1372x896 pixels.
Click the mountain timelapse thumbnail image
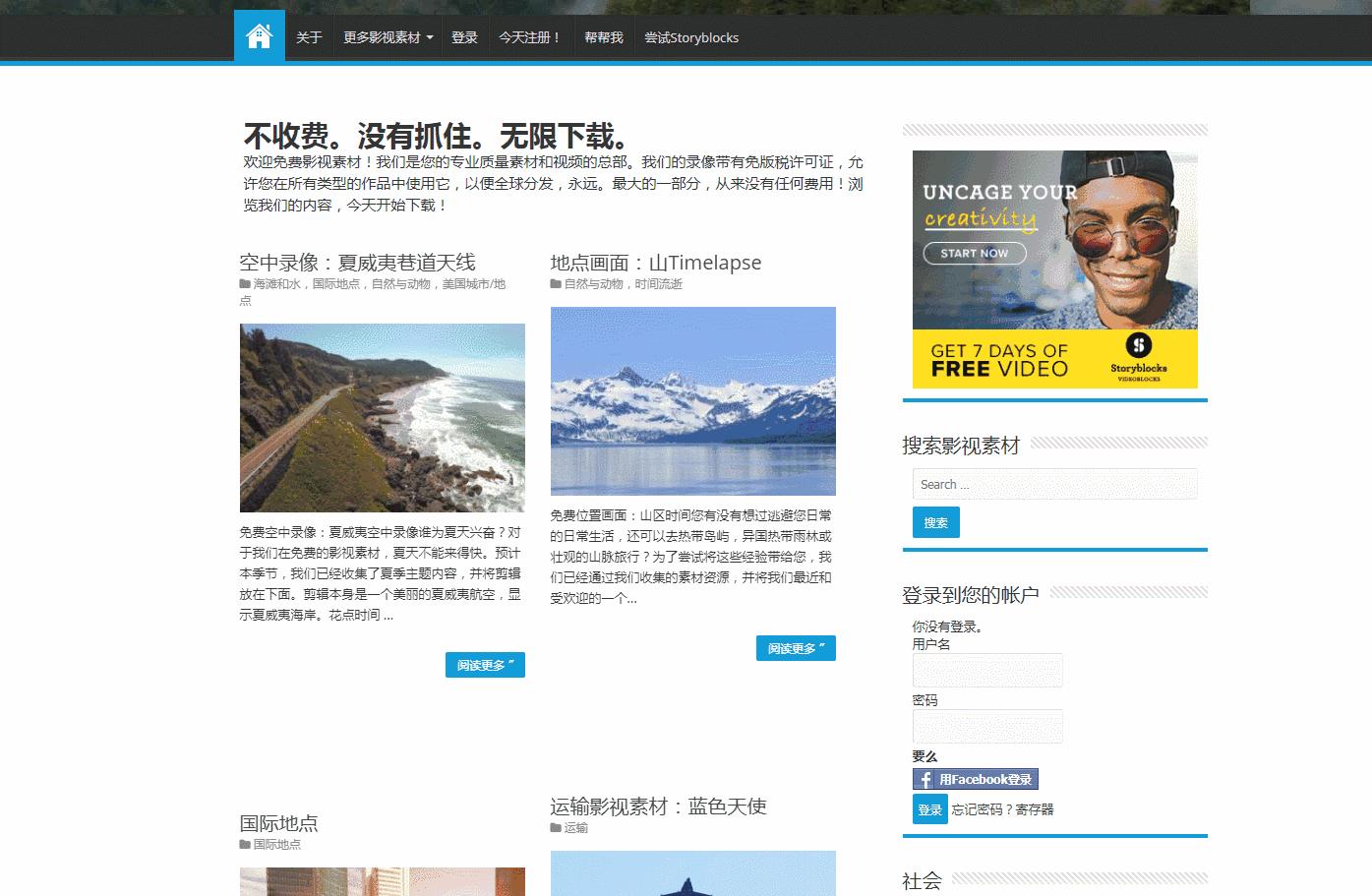(692, 400)
